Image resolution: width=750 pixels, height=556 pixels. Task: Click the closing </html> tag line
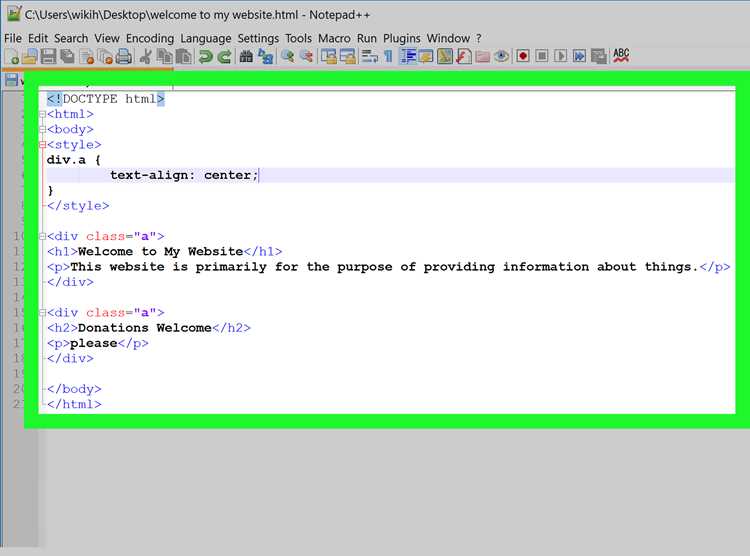point(74,404)
